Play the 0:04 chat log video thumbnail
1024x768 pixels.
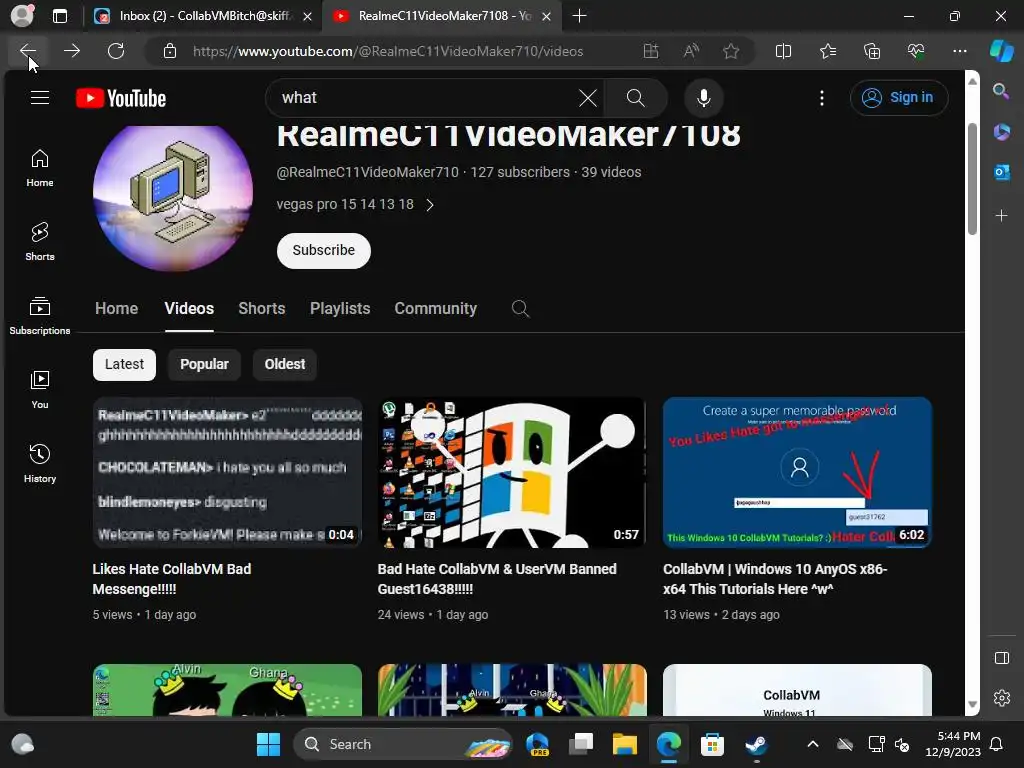point(227,472)
